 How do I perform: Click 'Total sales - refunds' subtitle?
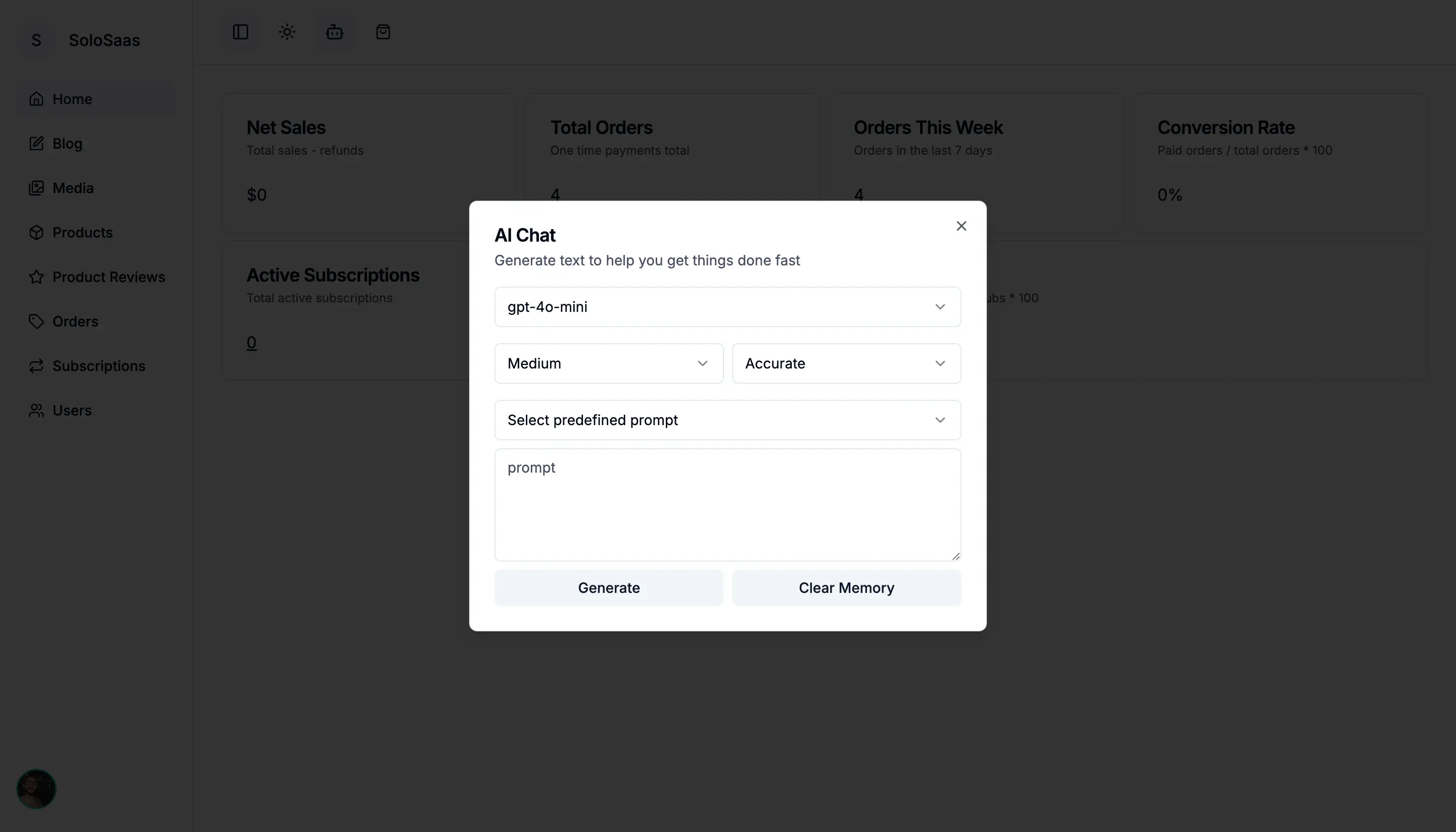click(x=304, y=150)
